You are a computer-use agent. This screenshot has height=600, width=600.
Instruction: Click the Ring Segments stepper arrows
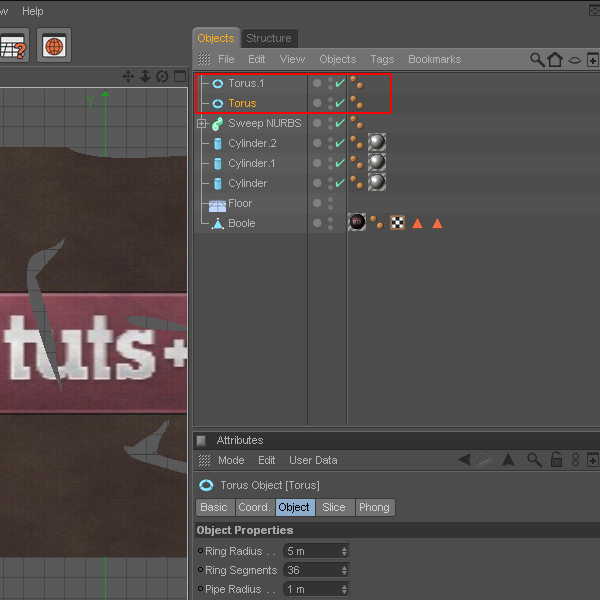(344, 570)
